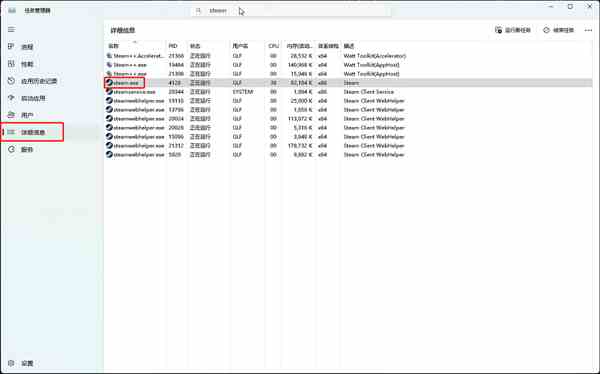Click PID 4128 of steam.exe
This screenshot has height=374, width=600.
174,83
